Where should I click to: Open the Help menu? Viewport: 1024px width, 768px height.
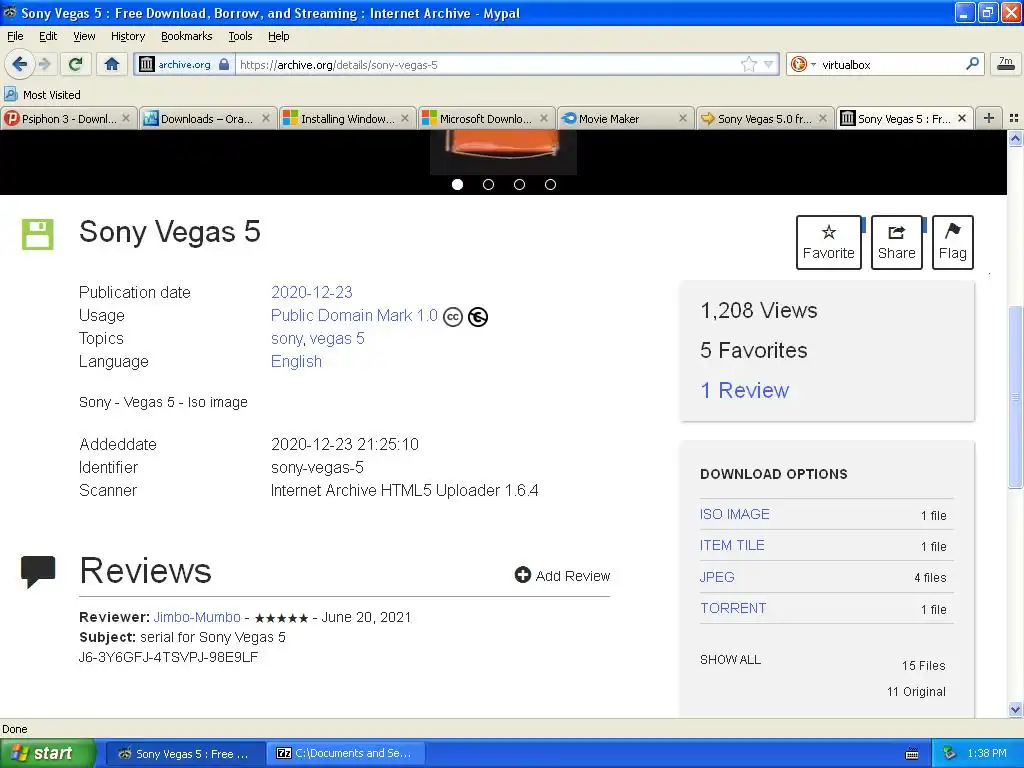(x=279, y=36)
